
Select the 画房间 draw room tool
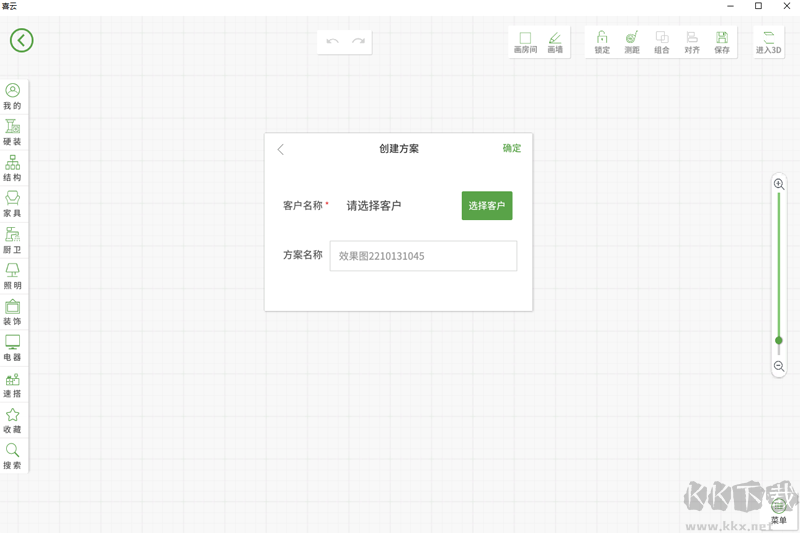tap(525, 42)
